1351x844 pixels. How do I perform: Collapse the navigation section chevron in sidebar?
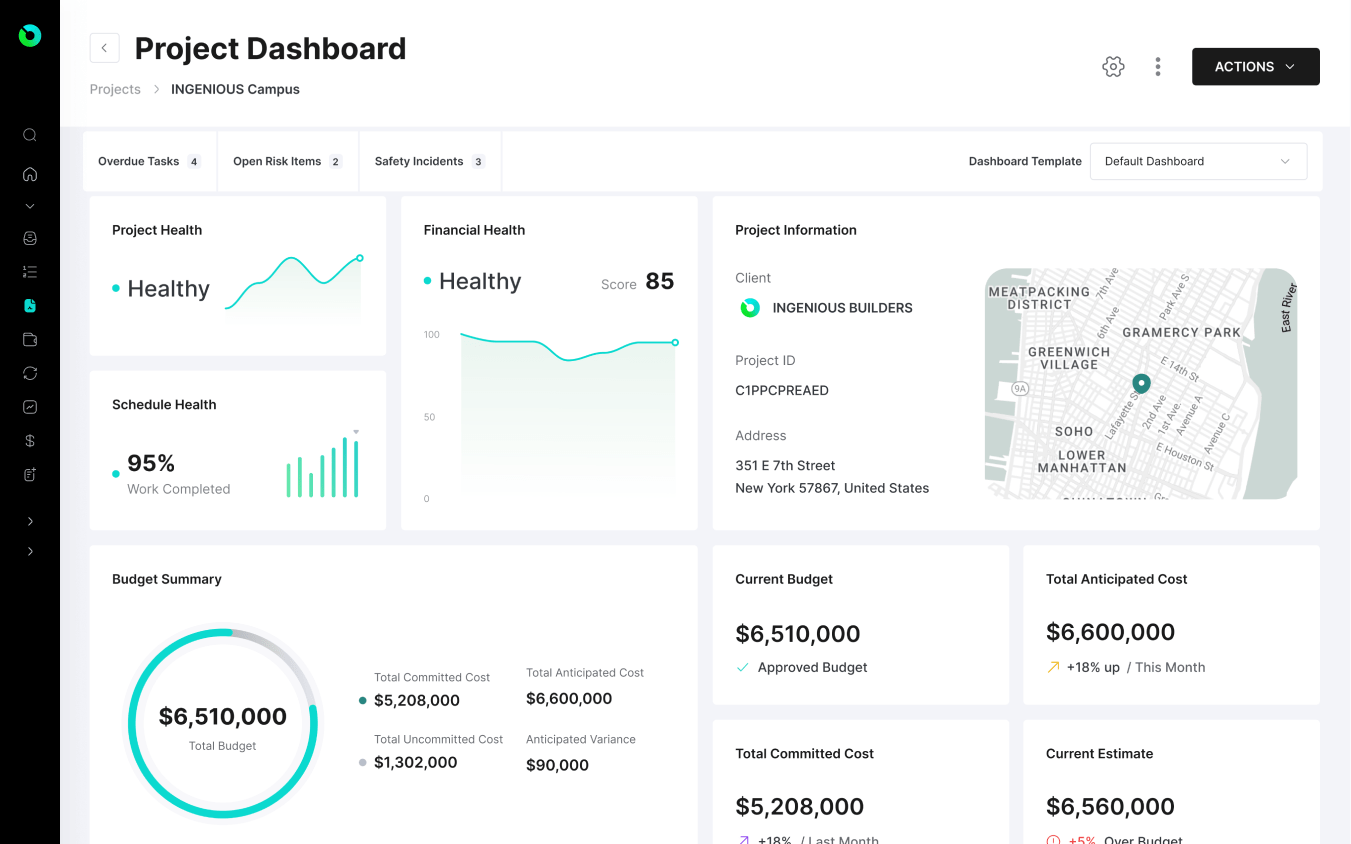coord(30,205)
